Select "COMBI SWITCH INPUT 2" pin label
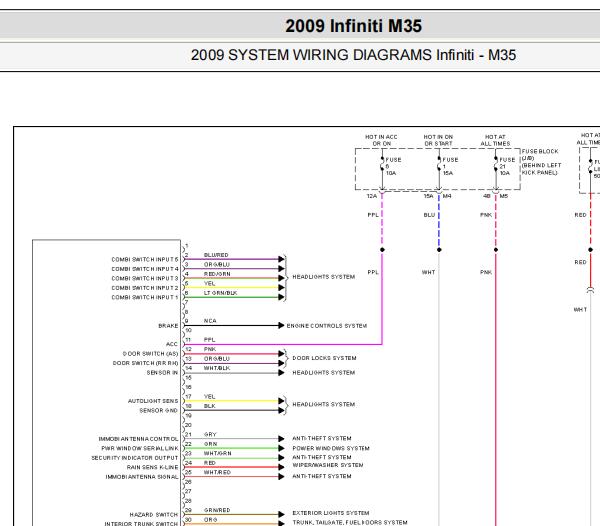The image size is (600, 526). pyautogui.click(x=145, y=288)
